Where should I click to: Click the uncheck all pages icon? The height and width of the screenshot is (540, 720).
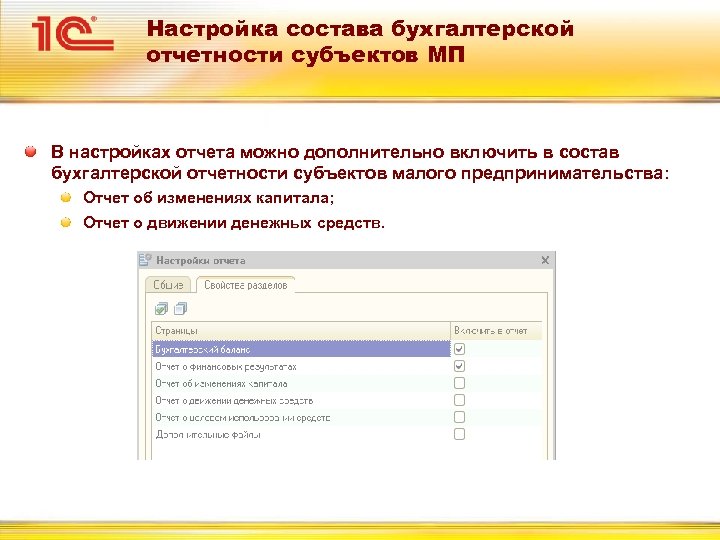[180, 309]
